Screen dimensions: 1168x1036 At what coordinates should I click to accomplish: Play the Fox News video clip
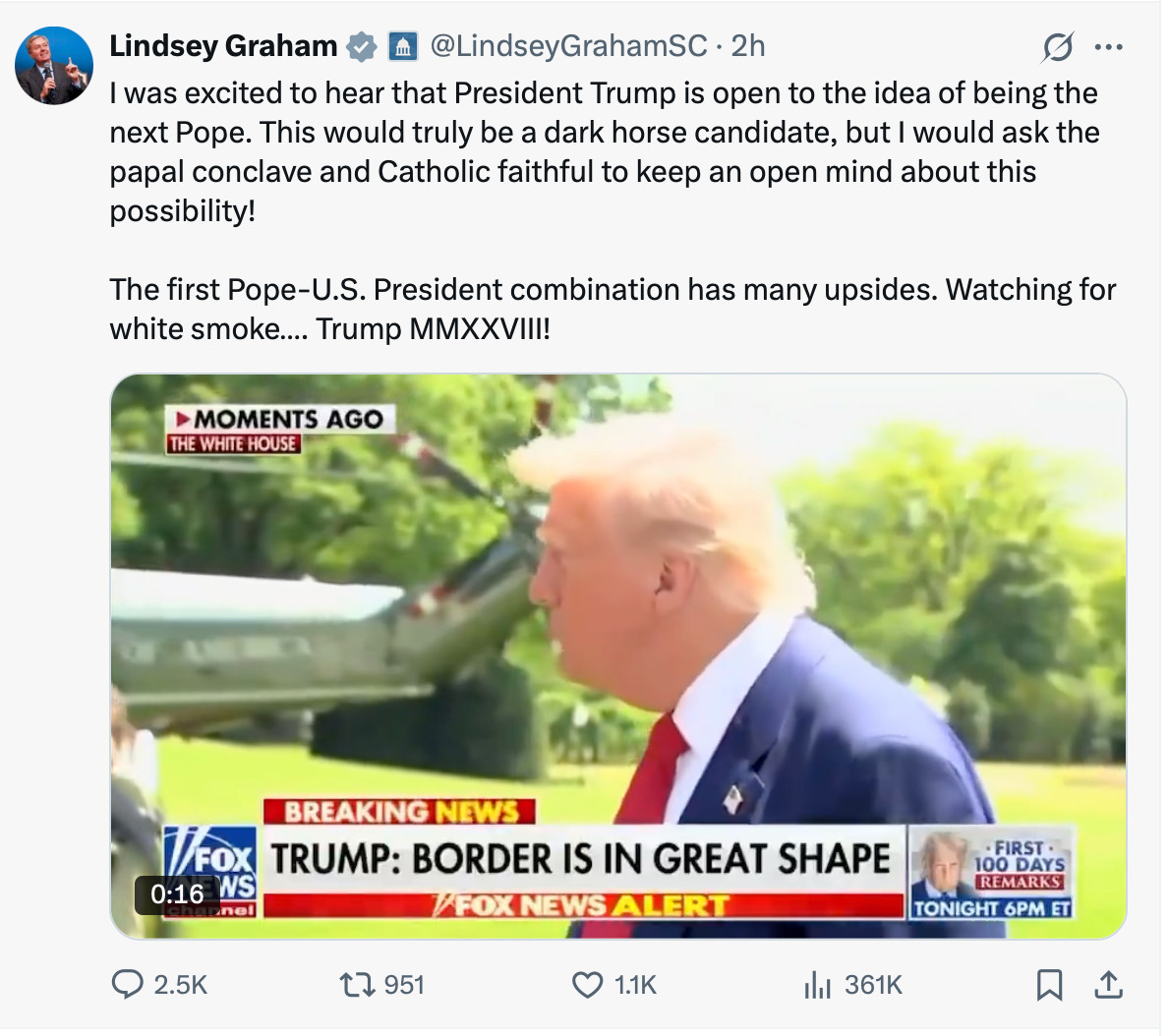618,657
